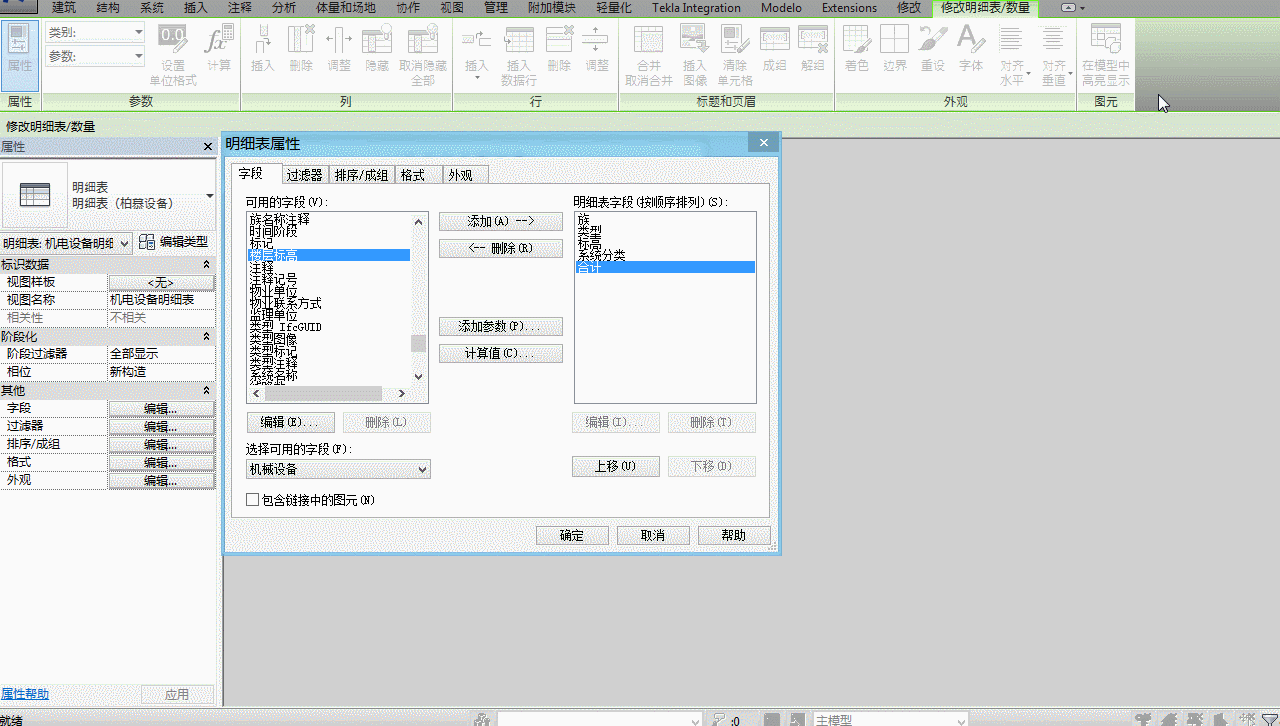Image resolution: width=1280 pixels, height=726 pixels.
Task: Click vertical scrollbar thumb in available fields
Action: pyautogui.click(x=418, y=342)
